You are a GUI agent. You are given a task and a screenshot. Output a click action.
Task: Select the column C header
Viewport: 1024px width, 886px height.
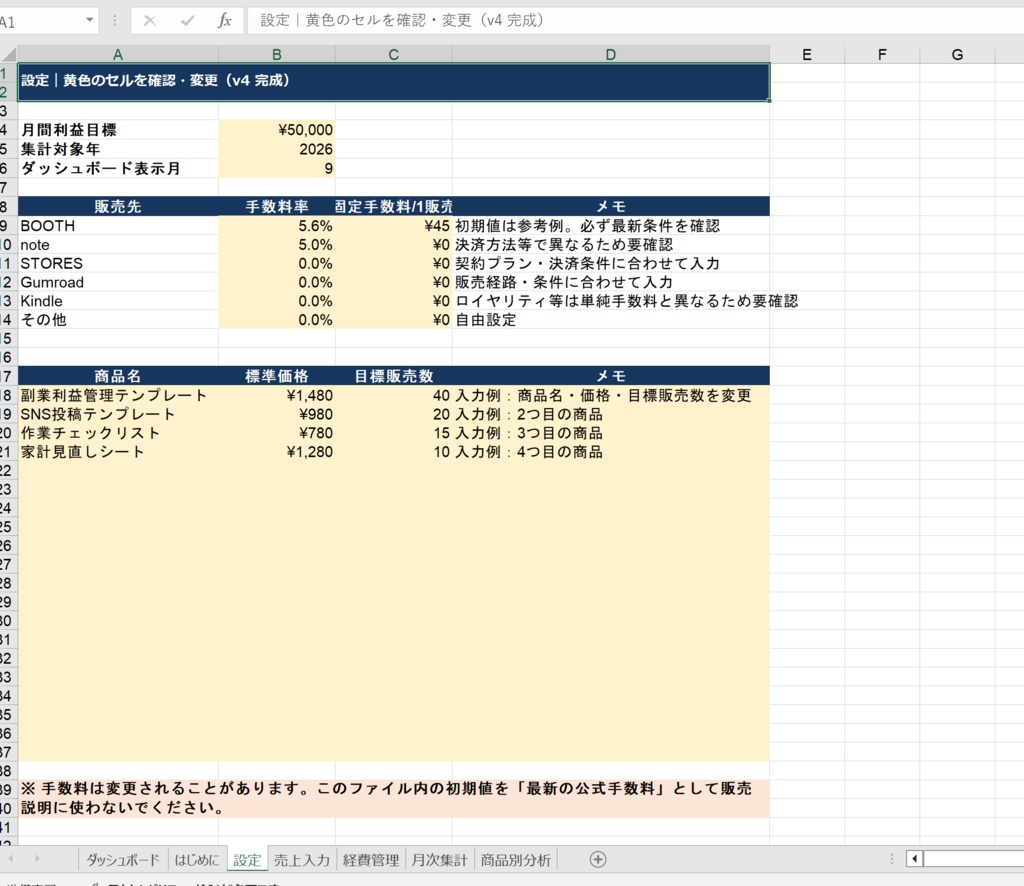pos(394,55)
